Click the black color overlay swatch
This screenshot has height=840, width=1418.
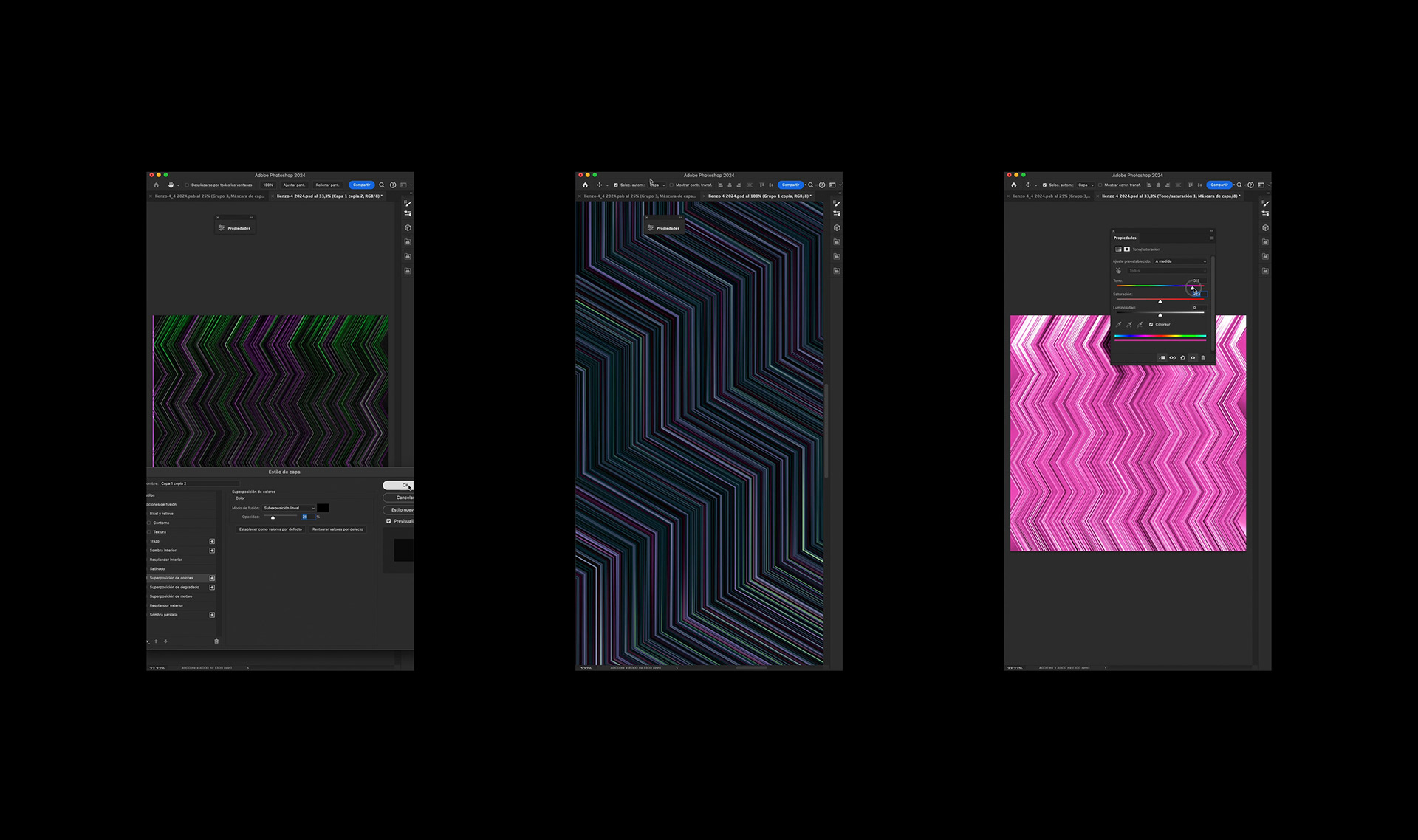click(323, 508)
